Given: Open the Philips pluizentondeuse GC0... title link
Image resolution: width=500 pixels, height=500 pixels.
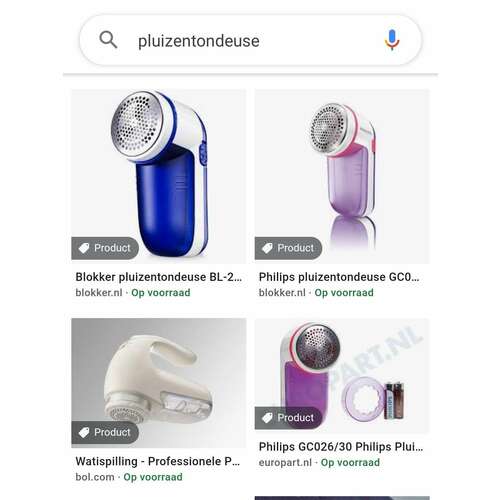Looking at the screenshot, I should 339,277.
